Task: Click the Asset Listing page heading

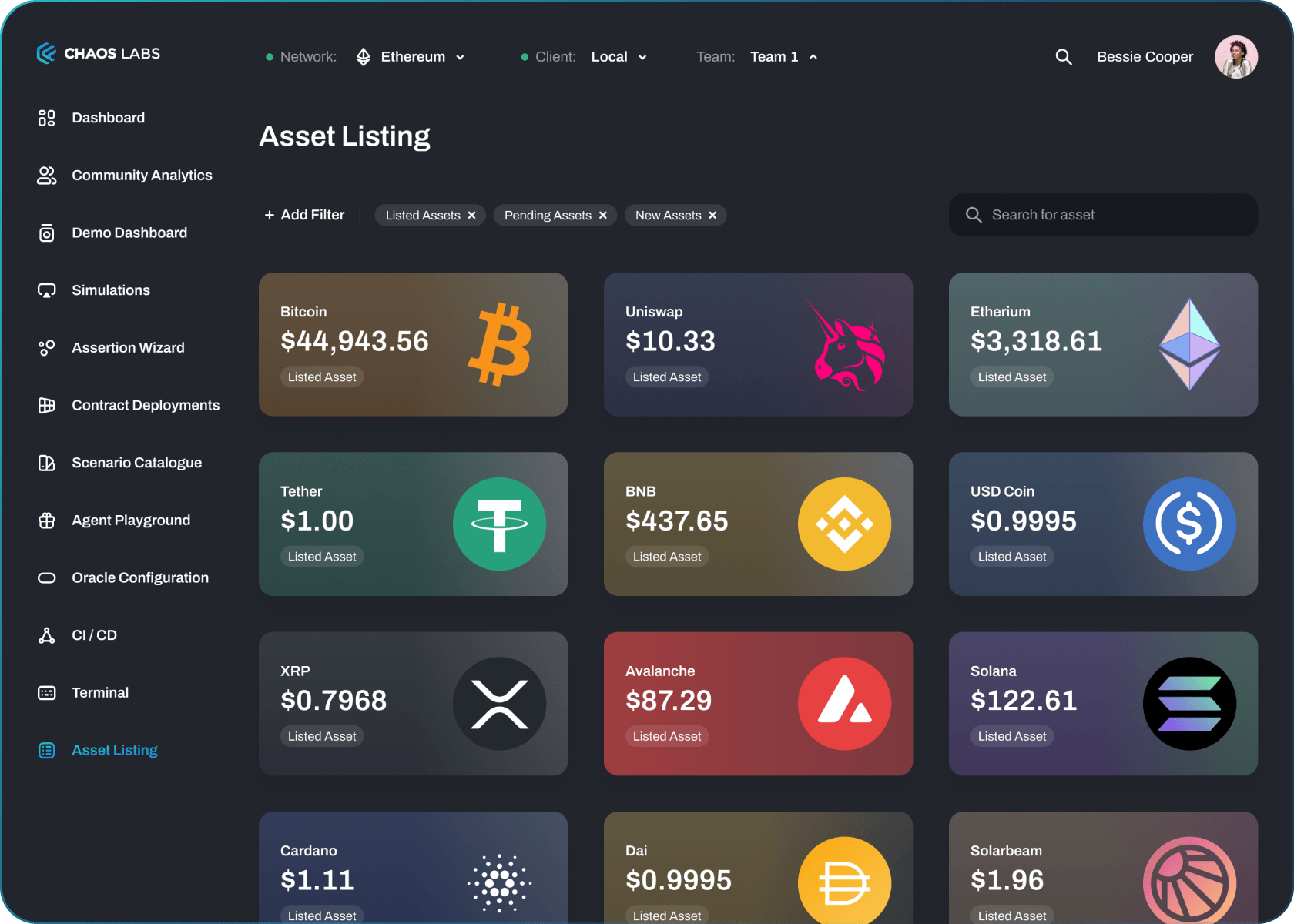Action: (344, 136)
